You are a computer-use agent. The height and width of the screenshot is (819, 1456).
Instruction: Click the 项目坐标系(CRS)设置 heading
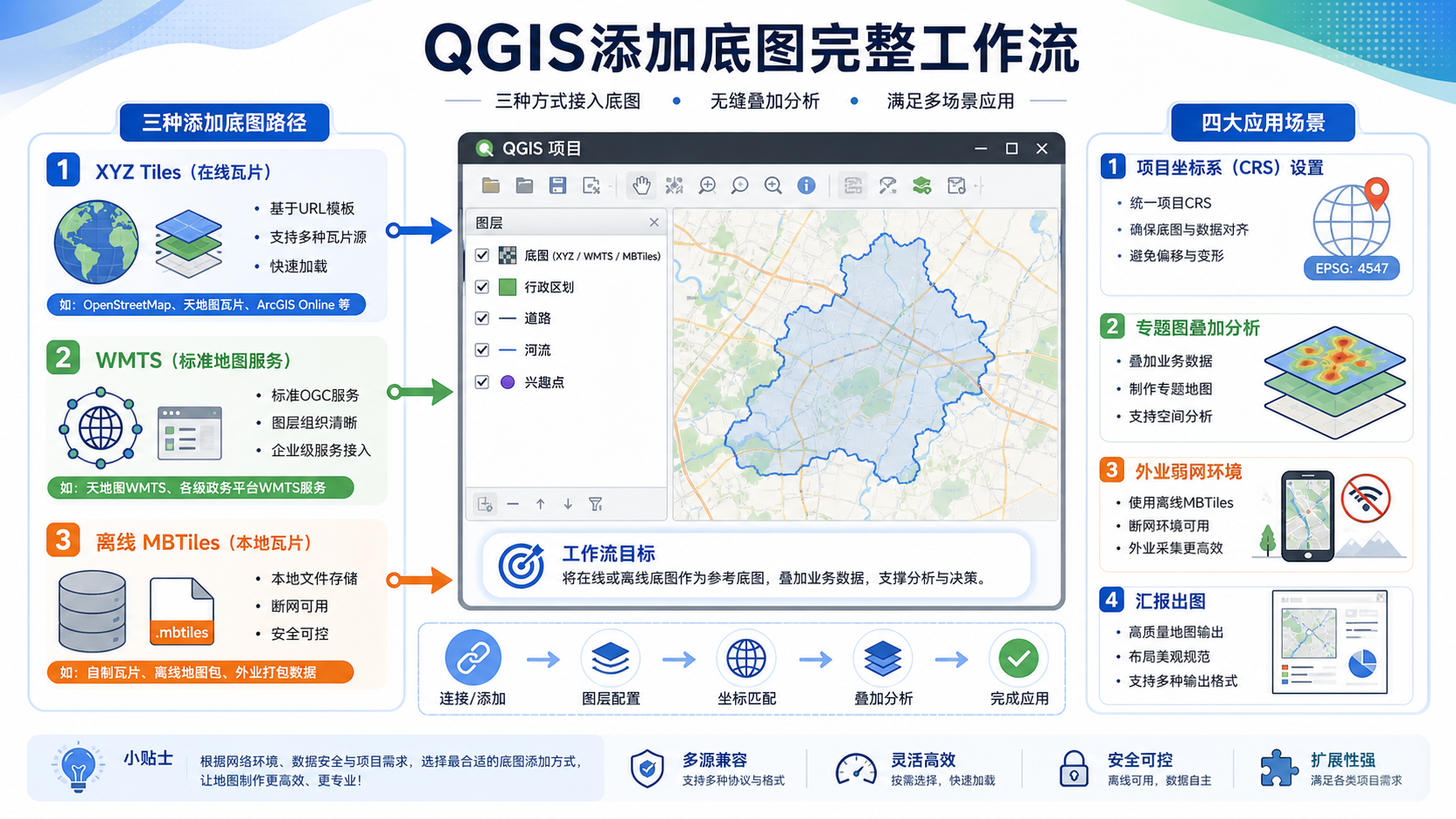coord(1230,168)
